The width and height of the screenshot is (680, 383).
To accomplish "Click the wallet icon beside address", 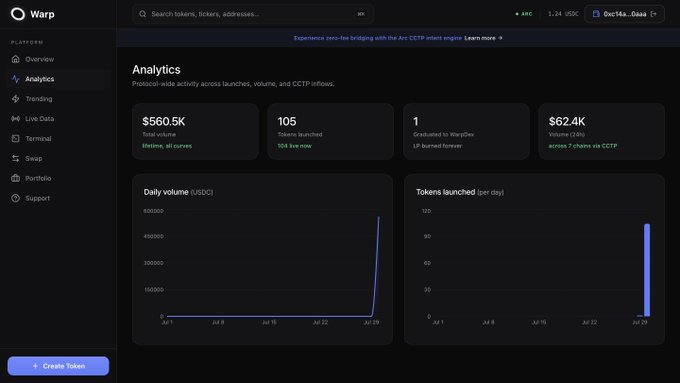I will click(x=596, y=14).
